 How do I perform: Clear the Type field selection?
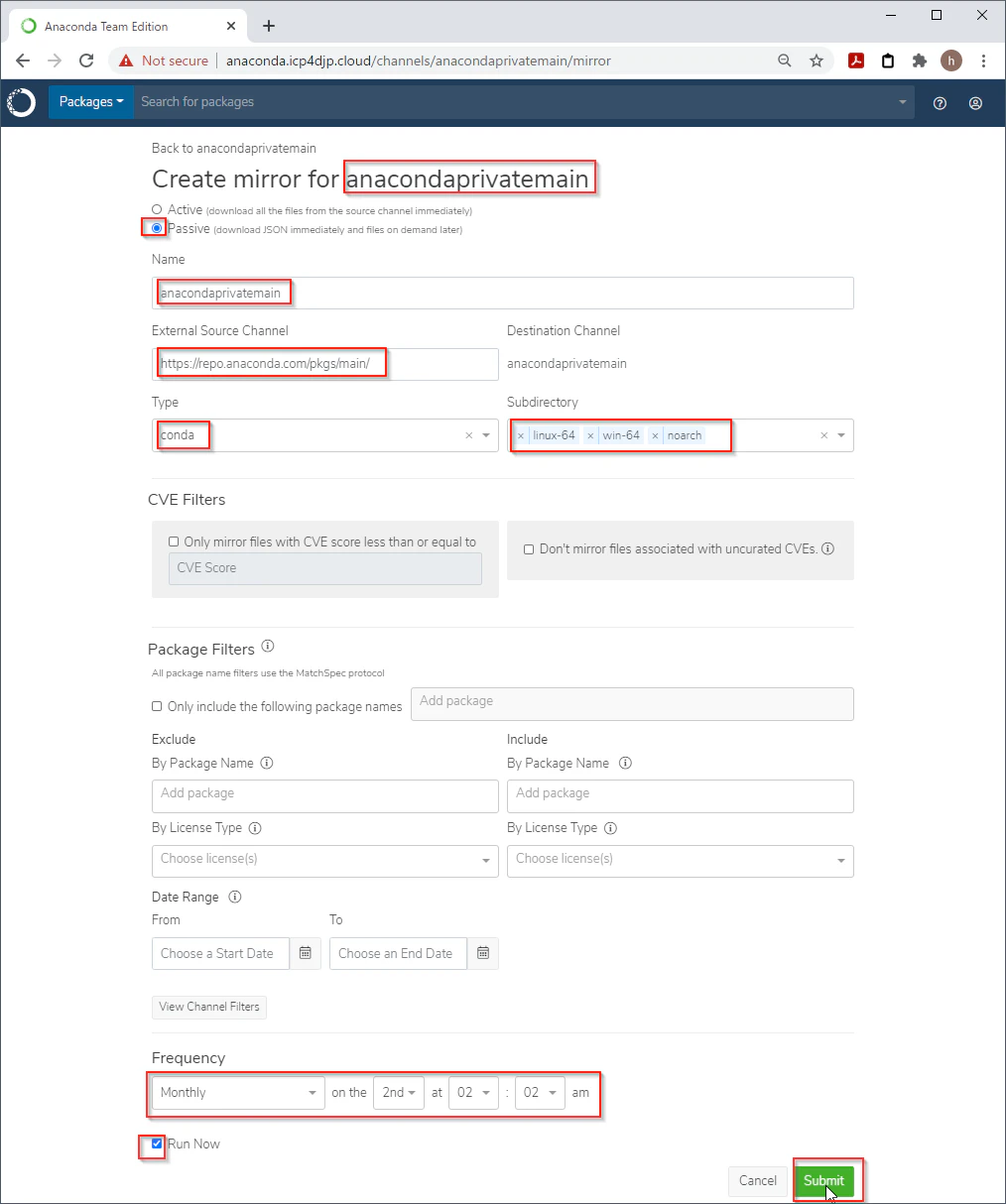point(469,435)
